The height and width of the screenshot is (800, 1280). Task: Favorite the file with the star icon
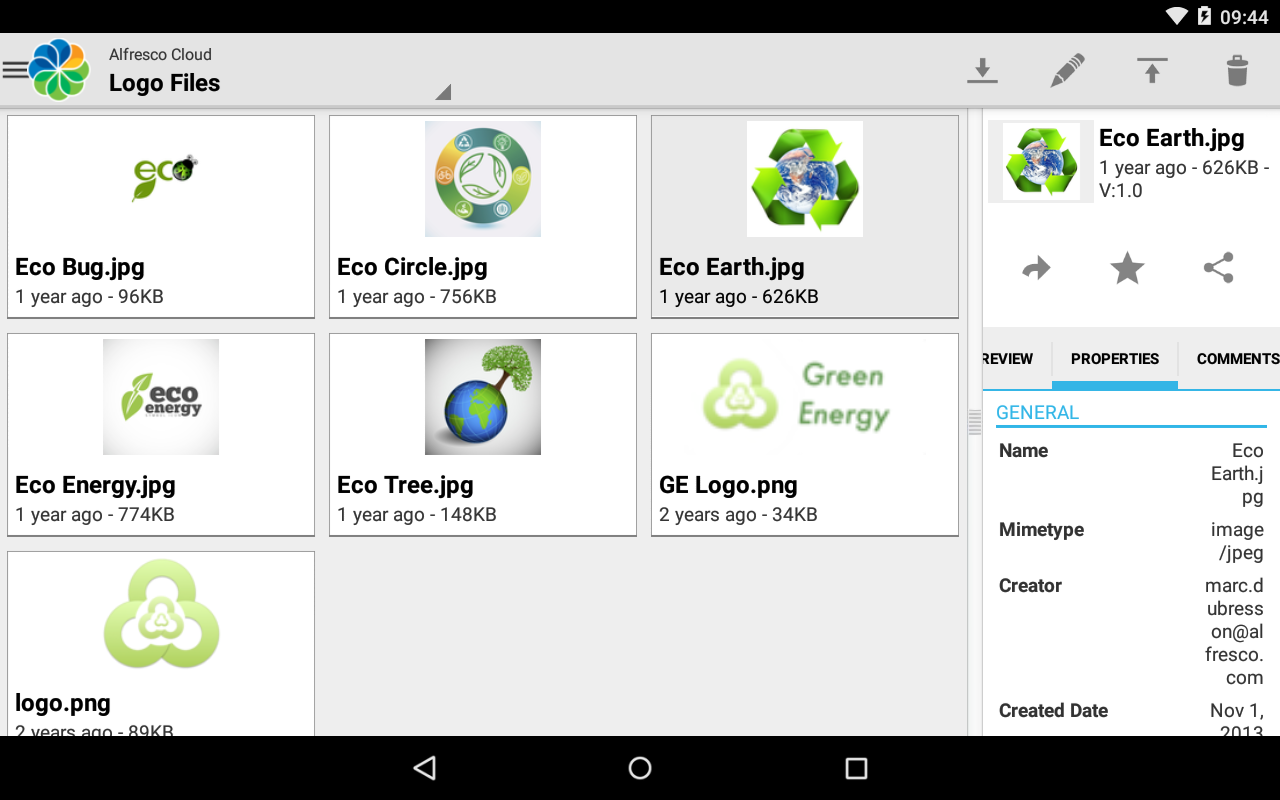click(x=1127, y=268)
